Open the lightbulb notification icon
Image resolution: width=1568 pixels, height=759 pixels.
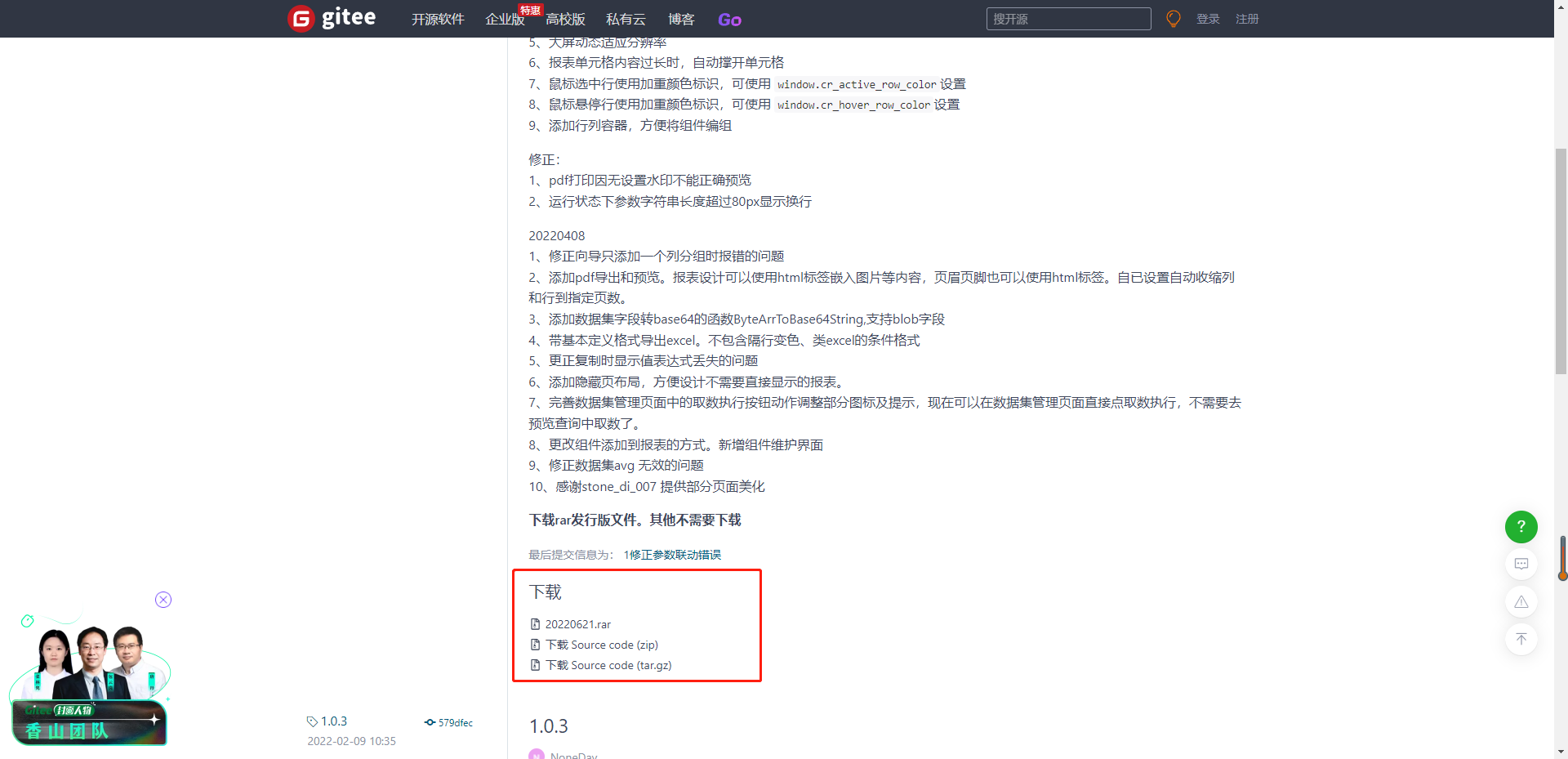pyautogui.click(x=1174, y=19)
